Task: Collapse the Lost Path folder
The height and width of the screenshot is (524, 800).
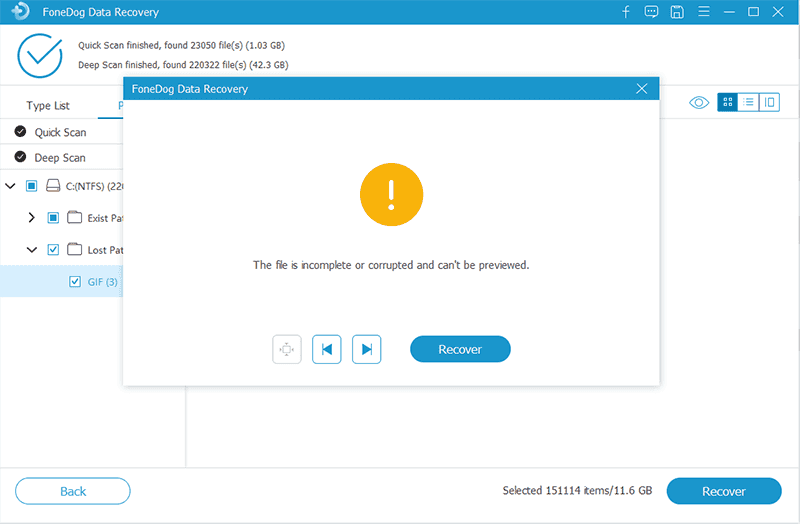Action: [x=31, y=250]
